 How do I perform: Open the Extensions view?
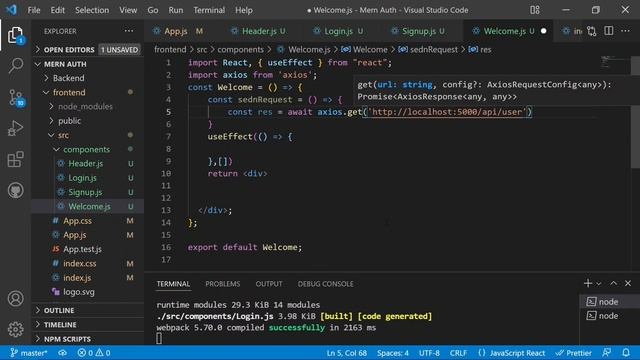[16, 159]
